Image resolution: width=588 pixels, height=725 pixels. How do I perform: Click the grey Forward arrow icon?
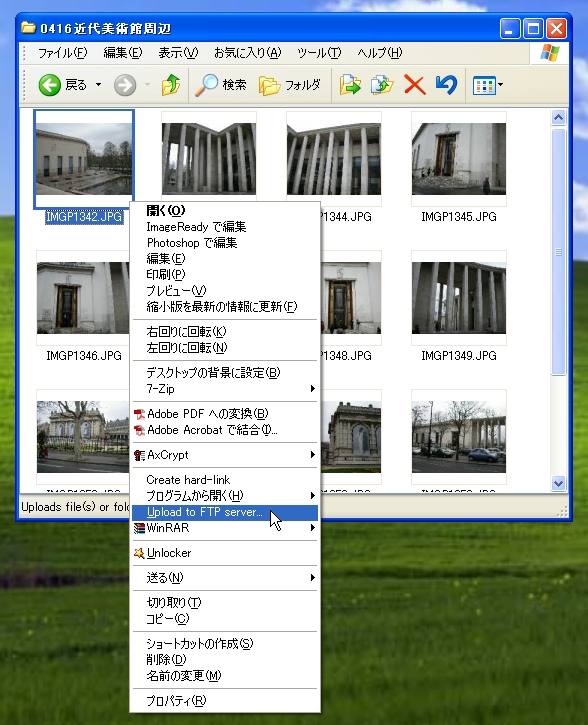[x=125, y=85]
